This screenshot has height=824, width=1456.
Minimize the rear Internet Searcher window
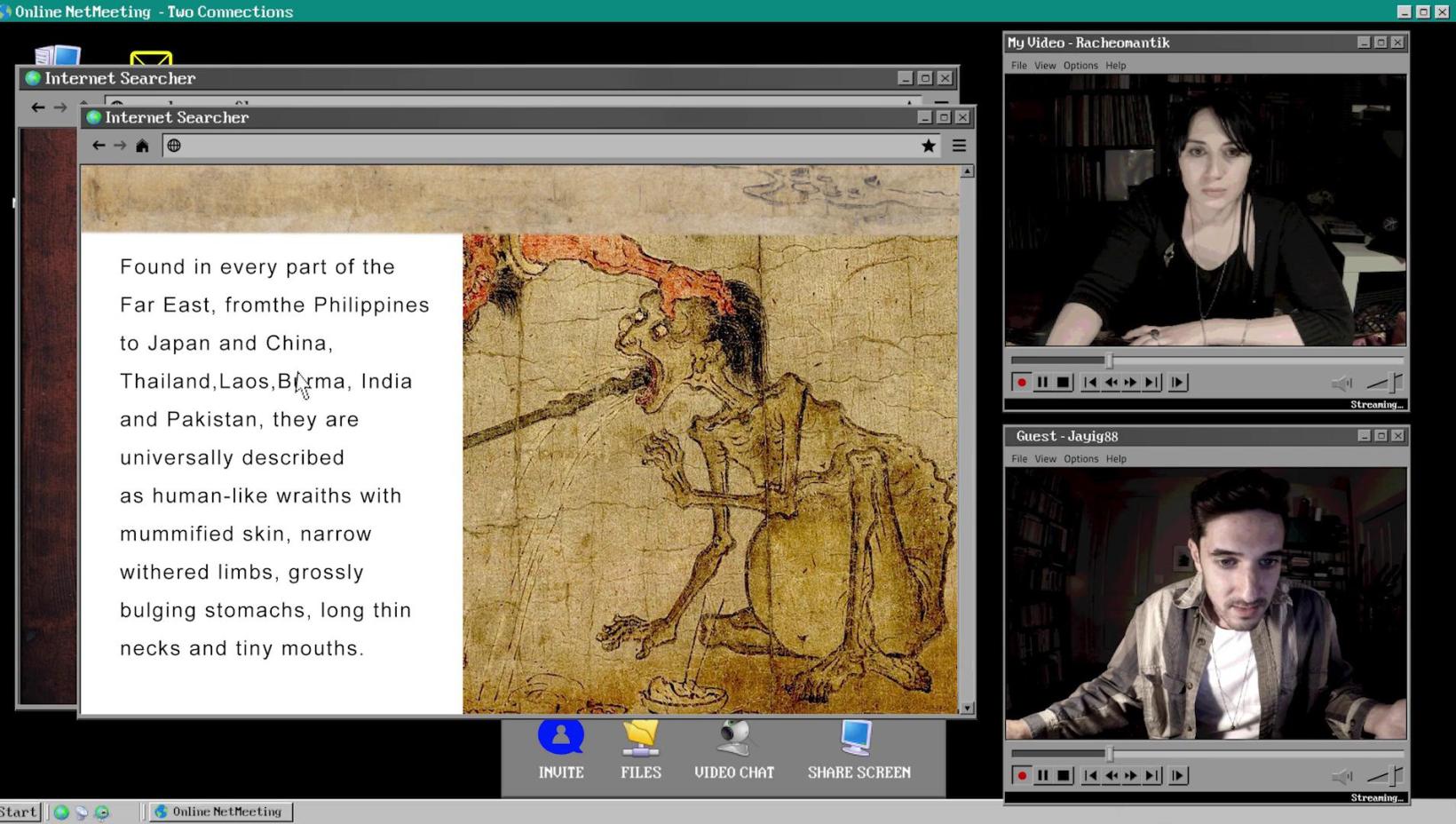(905, 78)
